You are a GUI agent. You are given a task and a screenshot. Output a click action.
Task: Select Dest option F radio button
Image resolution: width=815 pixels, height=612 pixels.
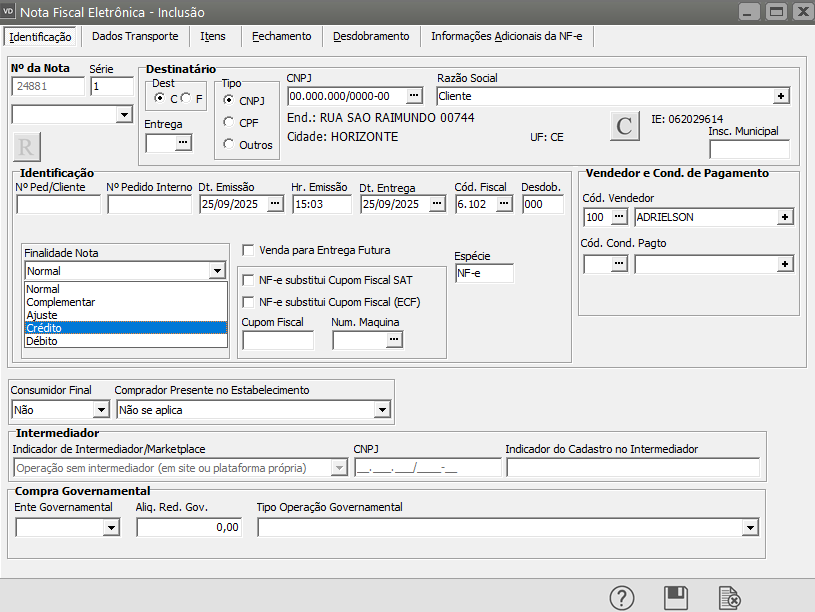[x=186, y=98]
